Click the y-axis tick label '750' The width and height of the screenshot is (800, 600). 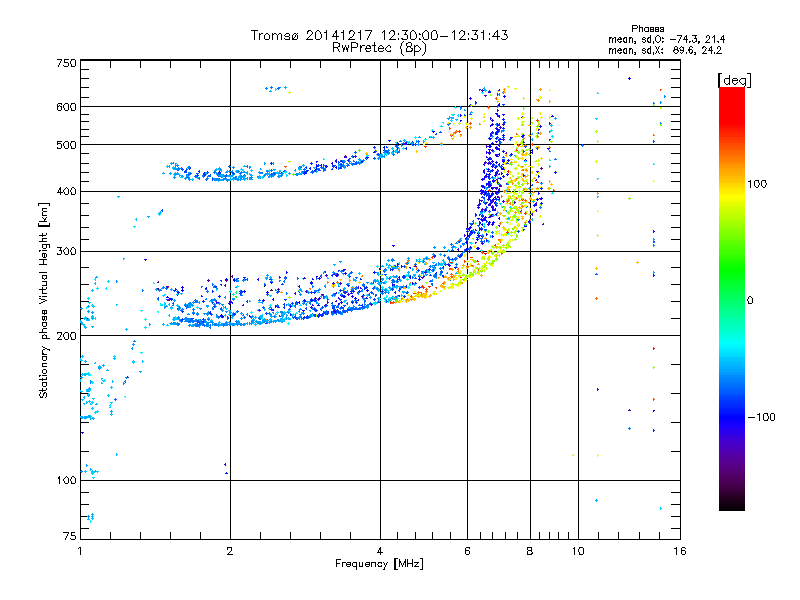[66, 63]
